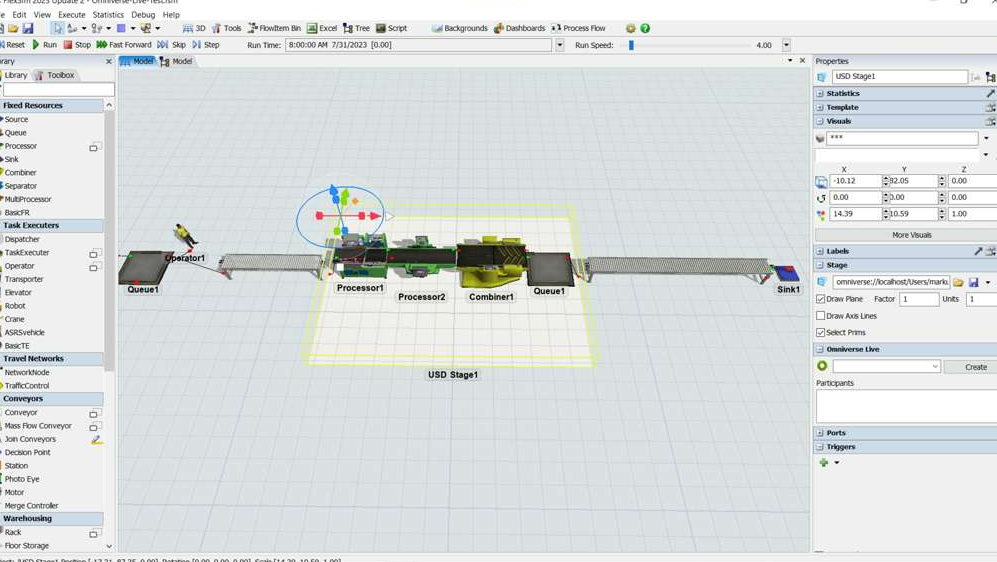Click the Labels edit pencil icon
This screenshot has height=562, width=997.
(978, 251)
